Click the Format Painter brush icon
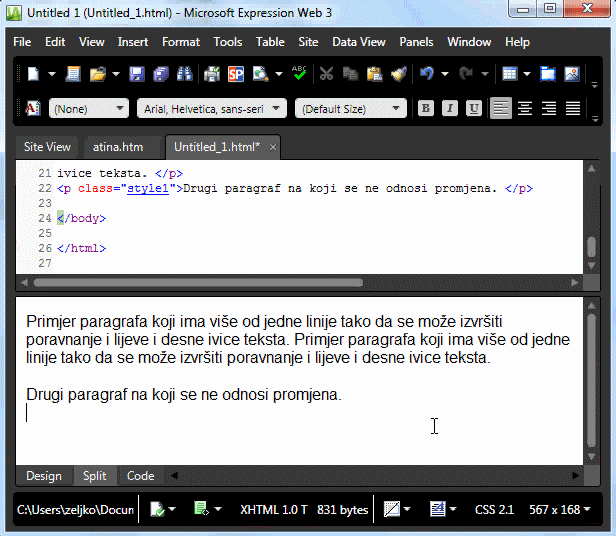The width and height of the screenshot is (616, 536). click(x=398, y=74)
